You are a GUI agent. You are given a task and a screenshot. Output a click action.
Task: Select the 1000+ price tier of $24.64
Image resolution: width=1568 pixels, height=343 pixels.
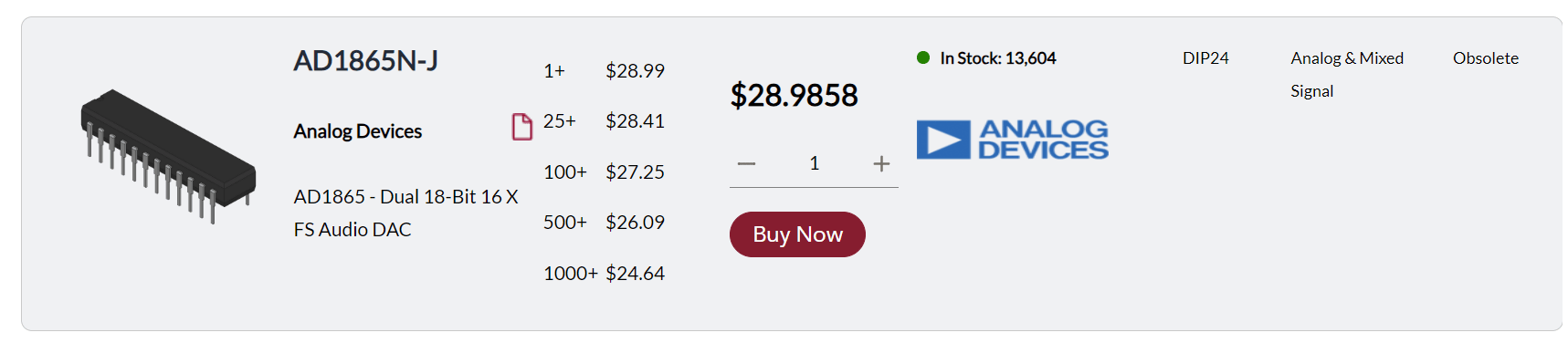(604, 274)
